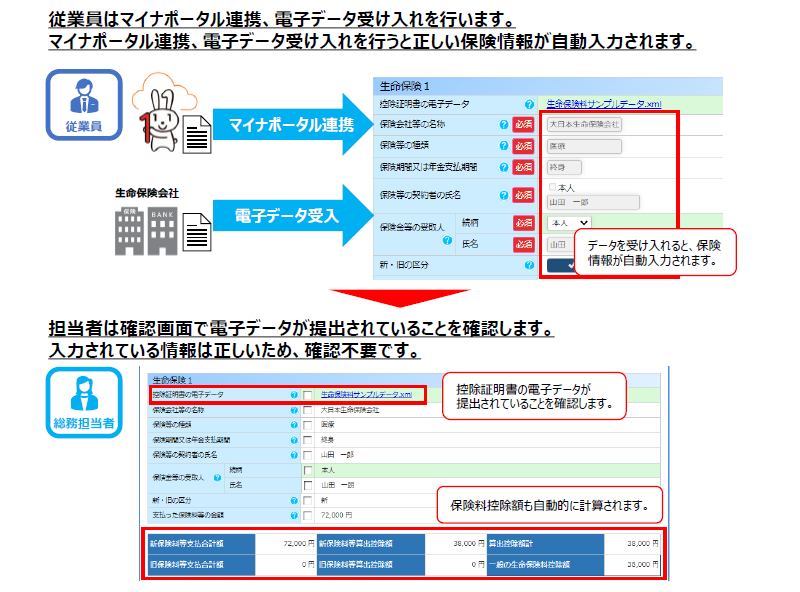Click the 必須 badge on 保険会社等の名称 row

523,124
